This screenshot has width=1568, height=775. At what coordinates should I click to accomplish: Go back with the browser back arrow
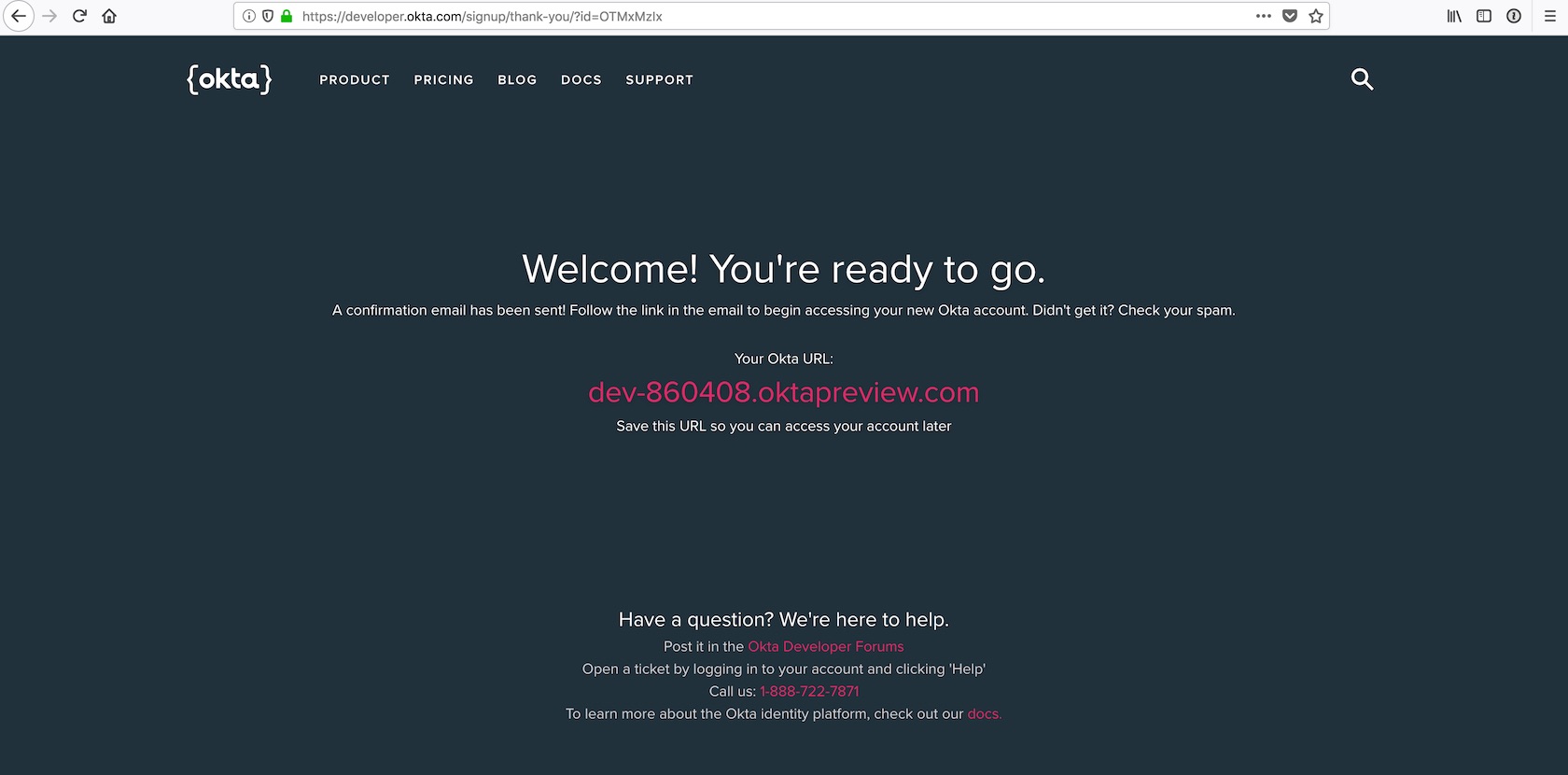(19, 16)
